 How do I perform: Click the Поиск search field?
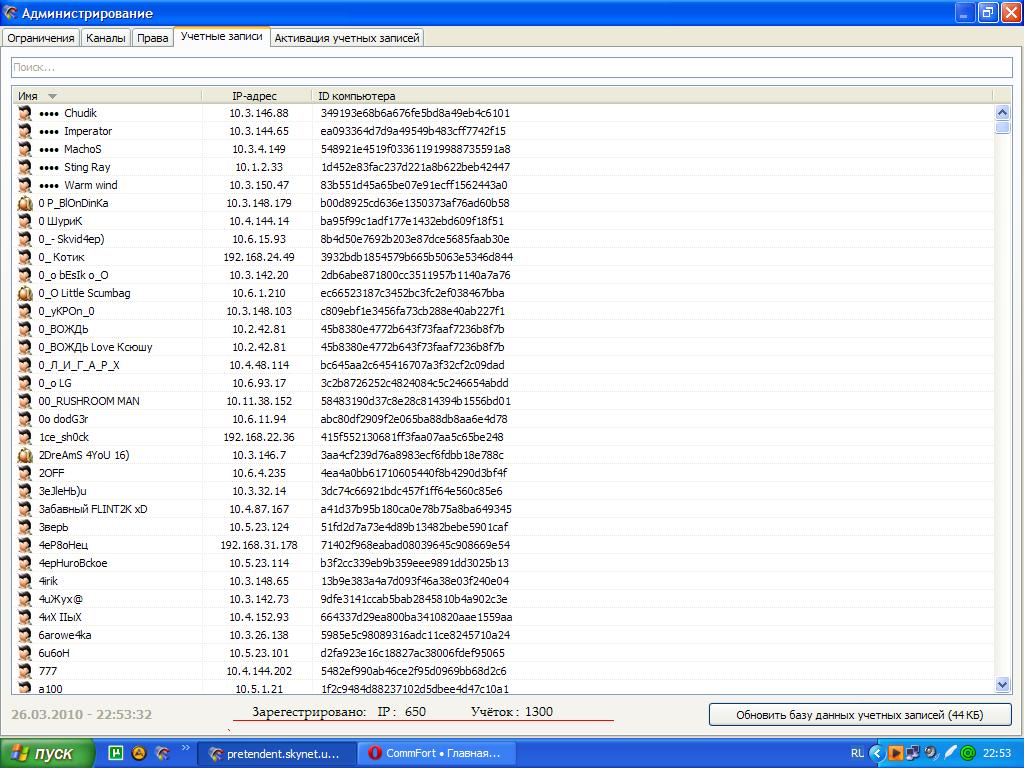pos(511,67)
